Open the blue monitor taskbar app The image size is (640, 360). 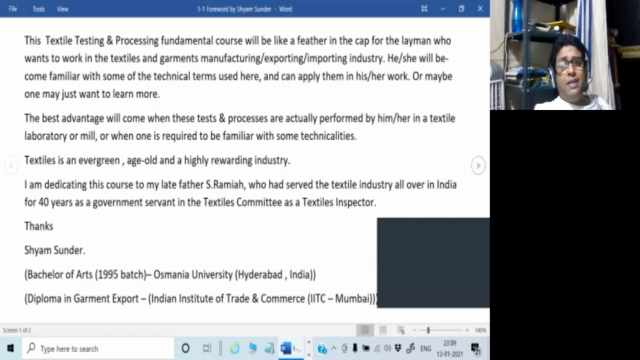tap(252, 348)
